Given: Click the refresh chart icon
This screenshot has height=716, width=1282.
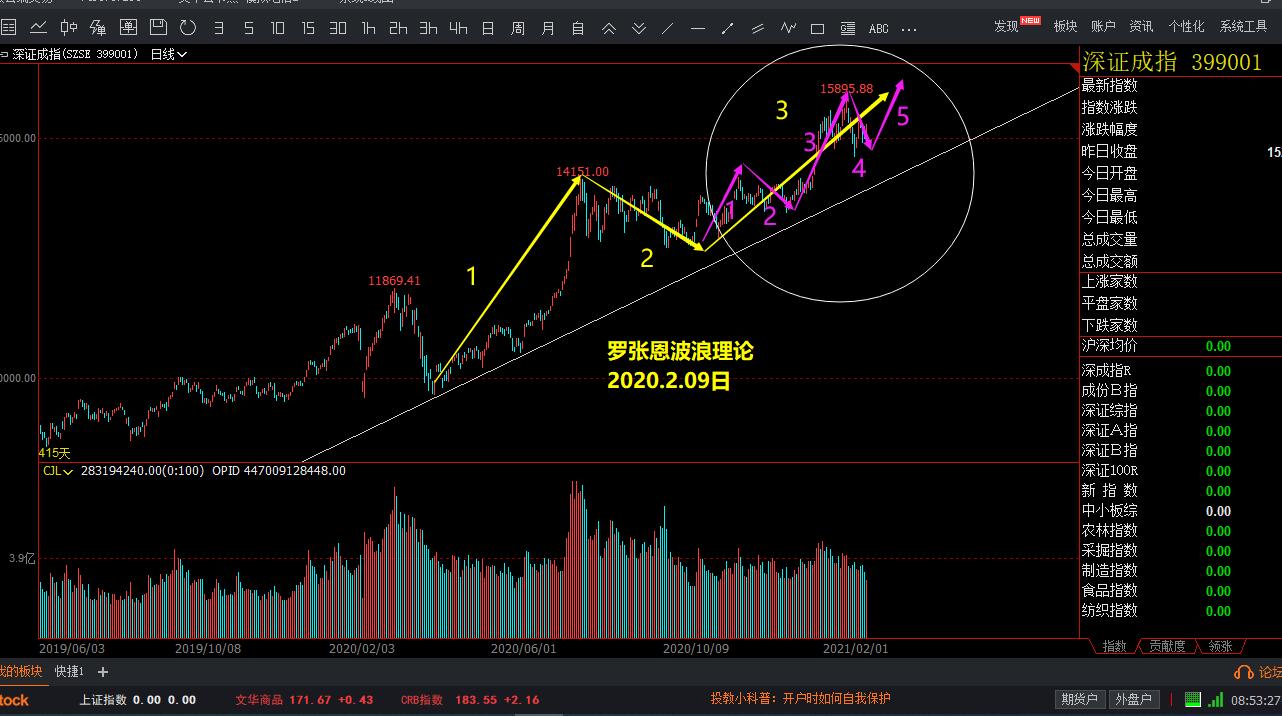Looking at the screenshot, I should pyautogui.click(x=187, y=27).
